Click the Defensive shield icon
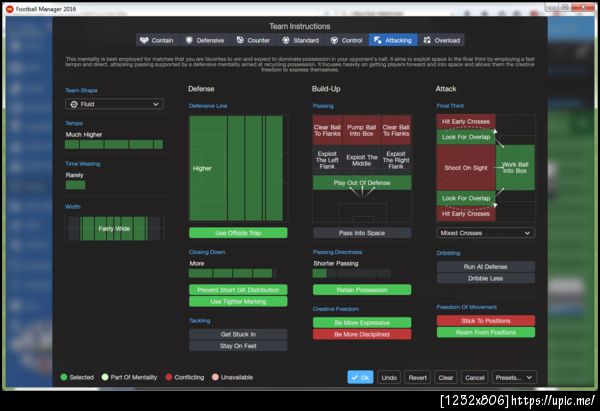 [x=189, y=40]
